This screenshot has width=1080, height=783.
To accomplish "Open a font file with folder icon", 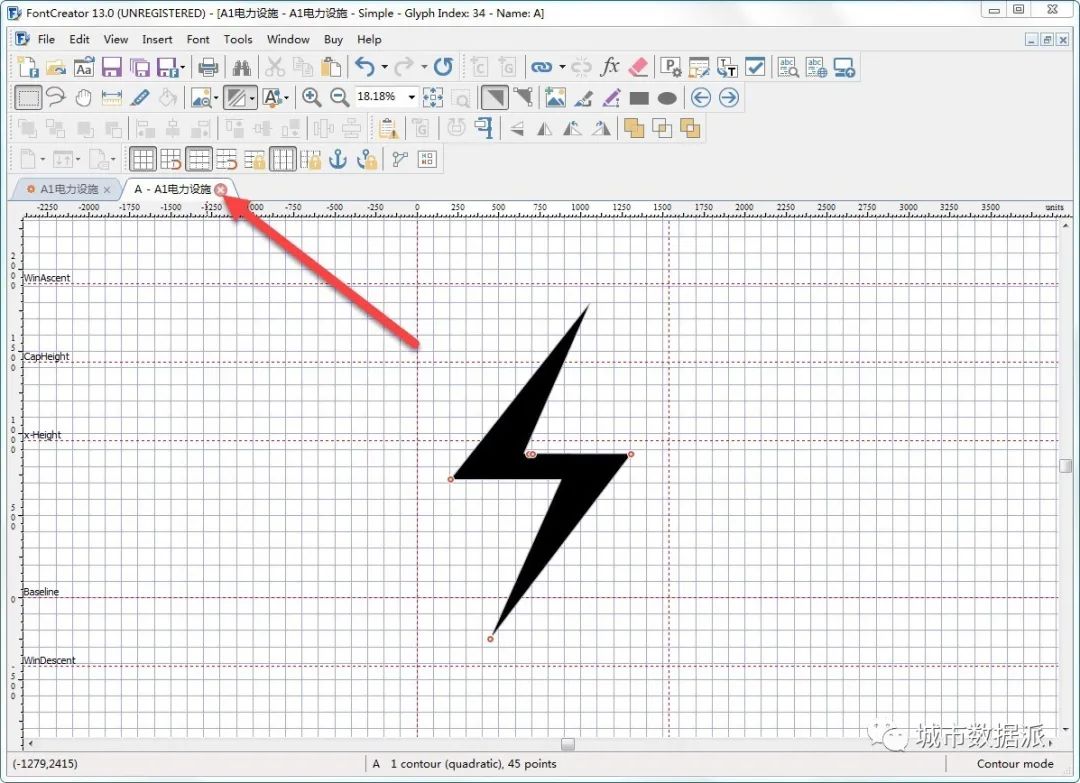I will click(x=56, y=67).
